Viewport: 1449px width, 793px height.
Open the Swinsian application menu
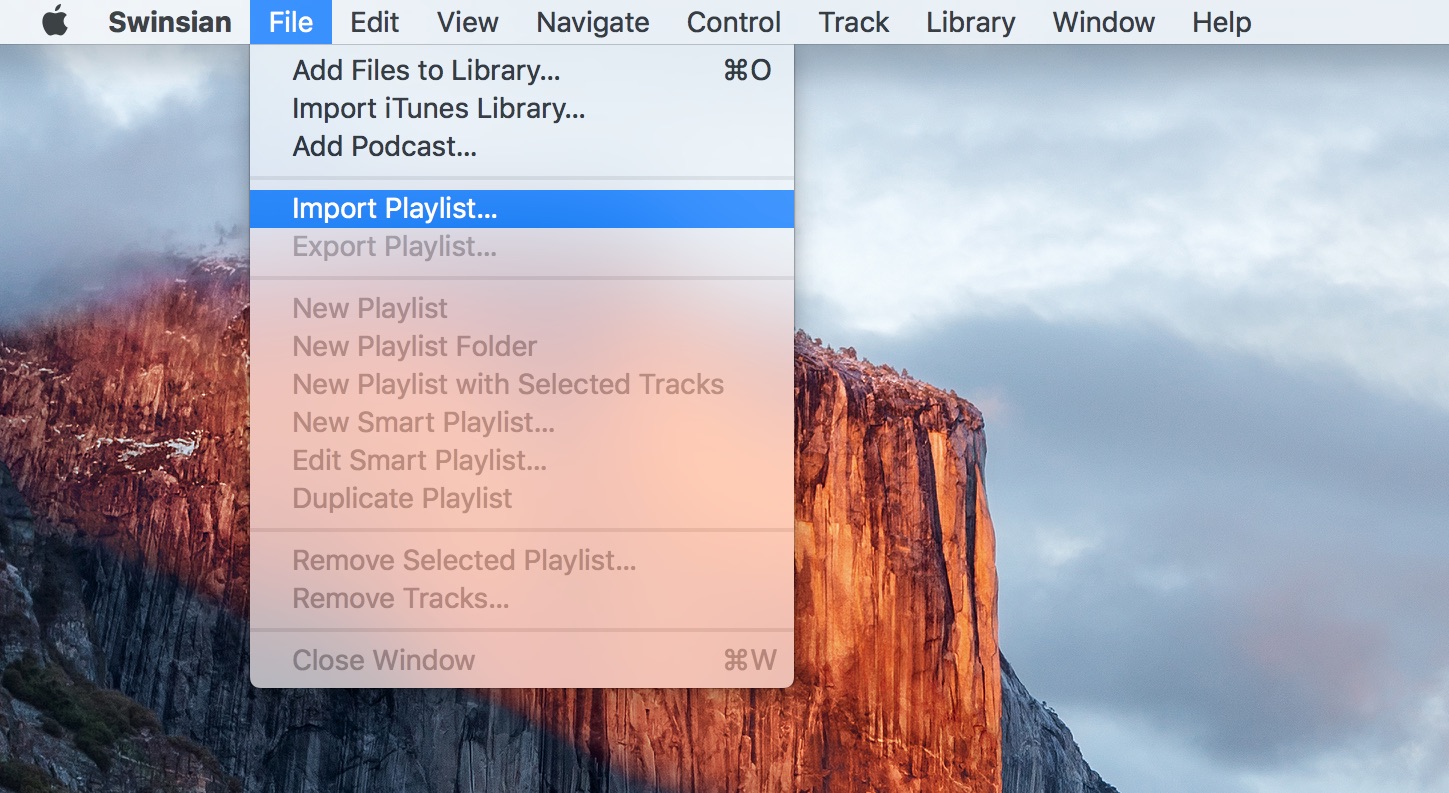pos(169,22)
